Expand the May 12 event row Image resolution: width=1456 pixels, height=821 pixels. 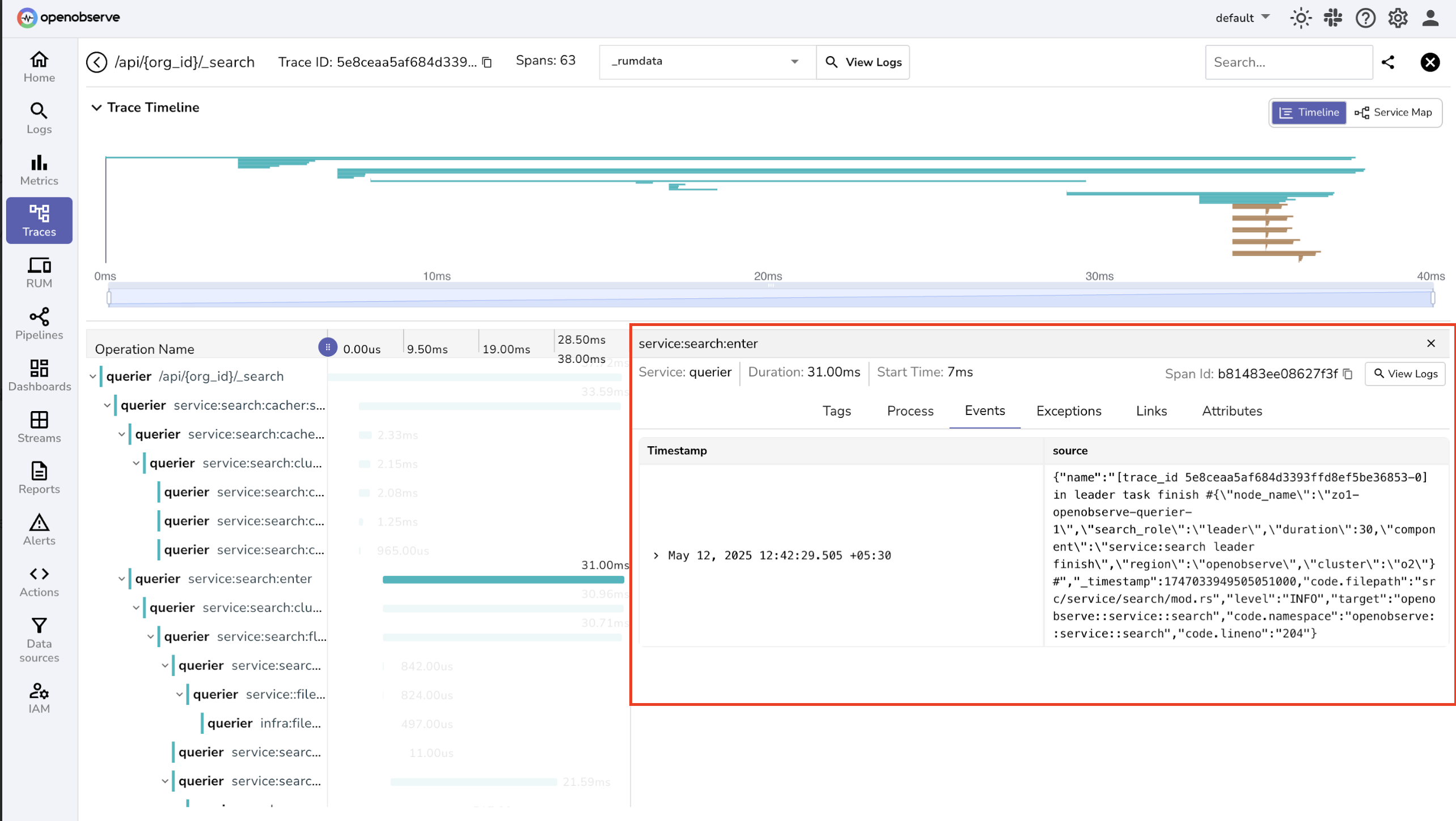pos(656,556)
